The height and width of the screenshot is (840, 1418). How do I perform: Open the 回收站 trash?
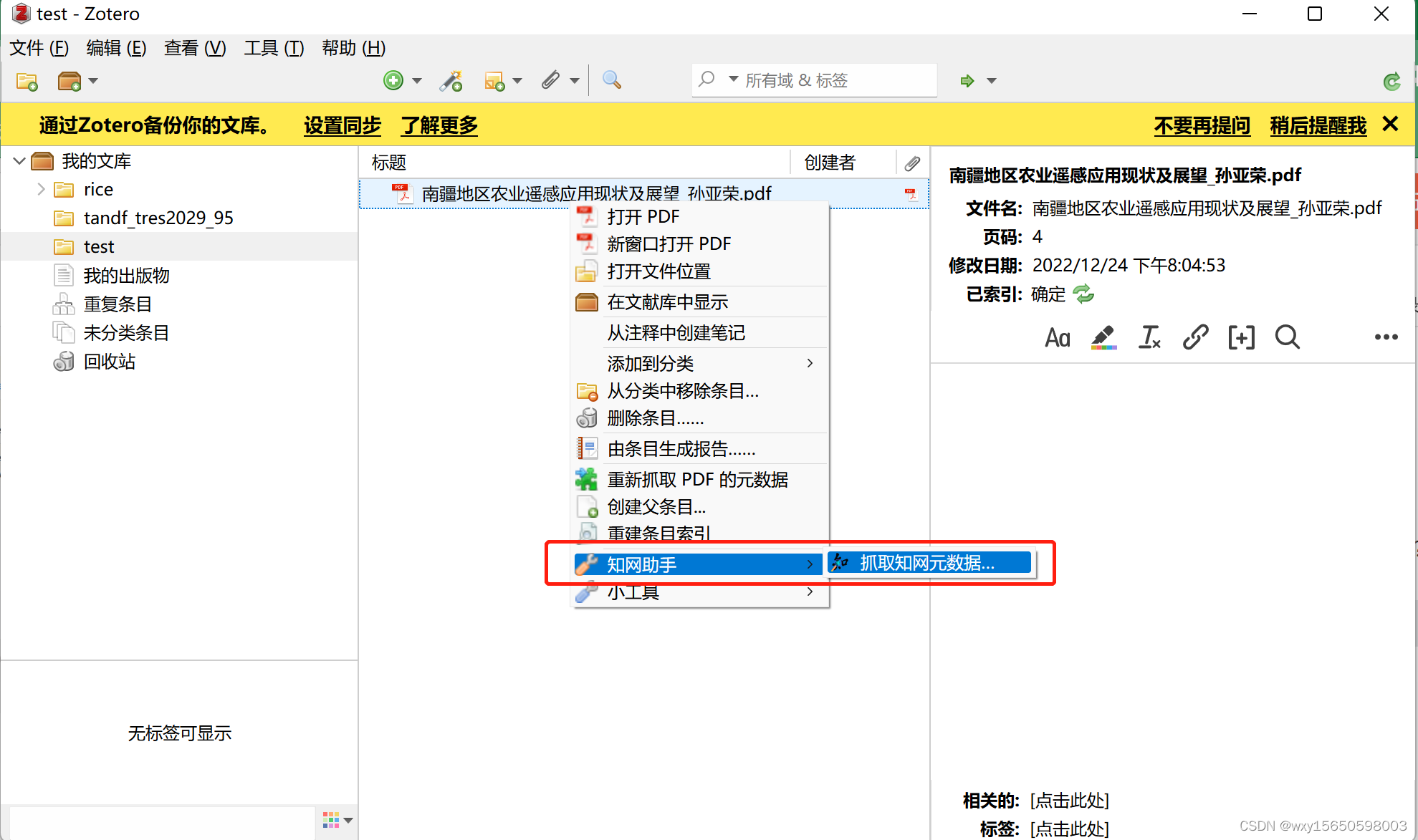coord(109,361)
